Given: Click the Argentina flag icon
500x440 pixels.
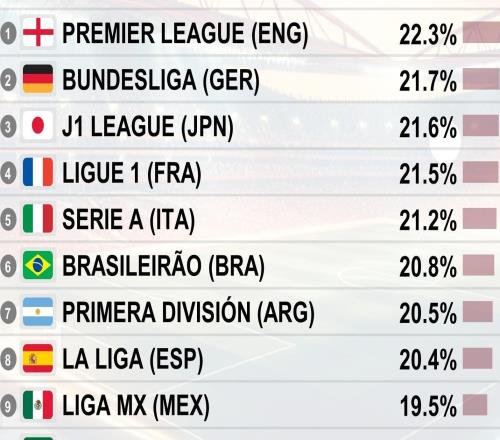Looking at the screenshot, I should (38, 312).
